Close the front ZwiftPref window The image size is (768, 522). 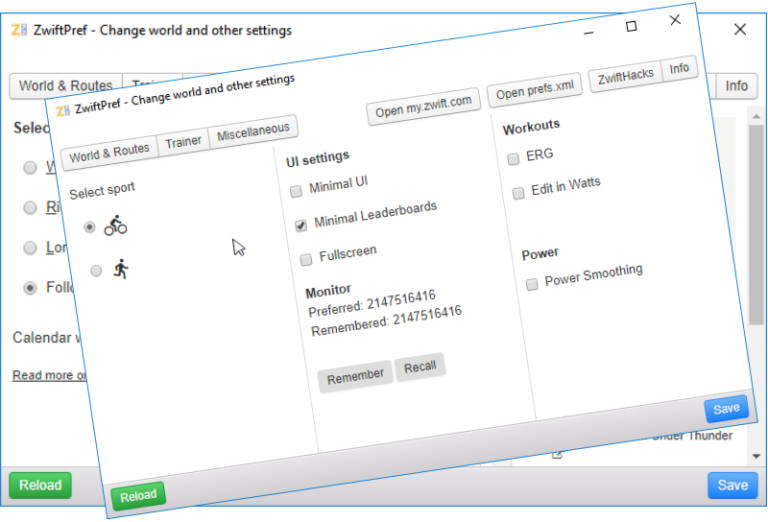tap(675, 20)
